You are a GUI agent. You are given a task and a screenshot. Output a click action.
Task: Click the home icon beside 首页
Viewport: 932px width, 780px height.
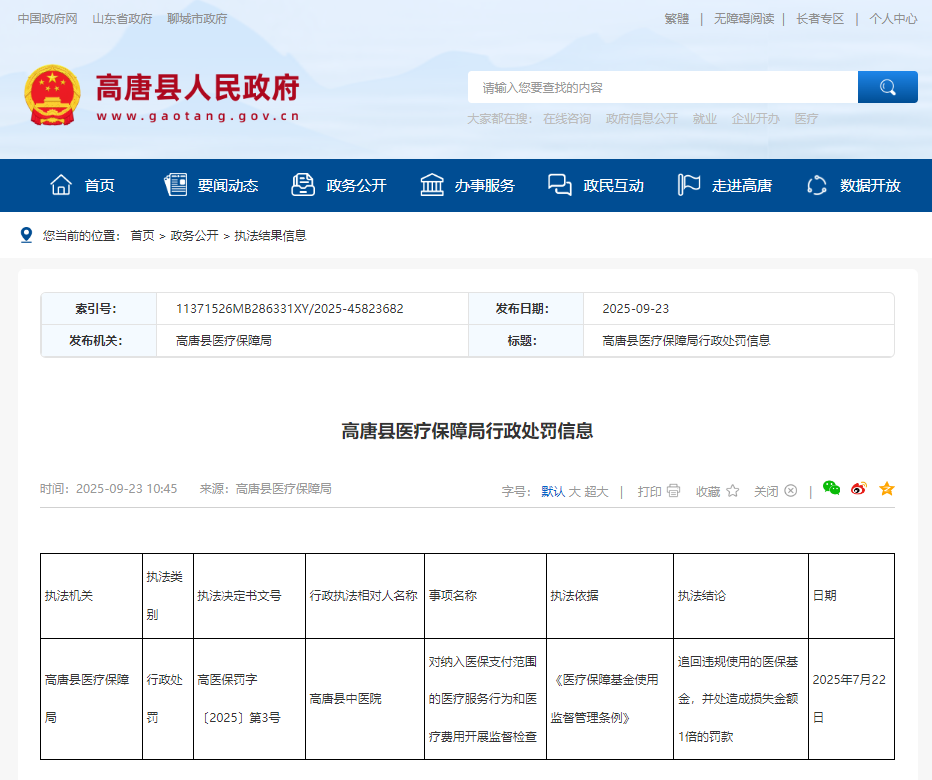coord(59,184)
